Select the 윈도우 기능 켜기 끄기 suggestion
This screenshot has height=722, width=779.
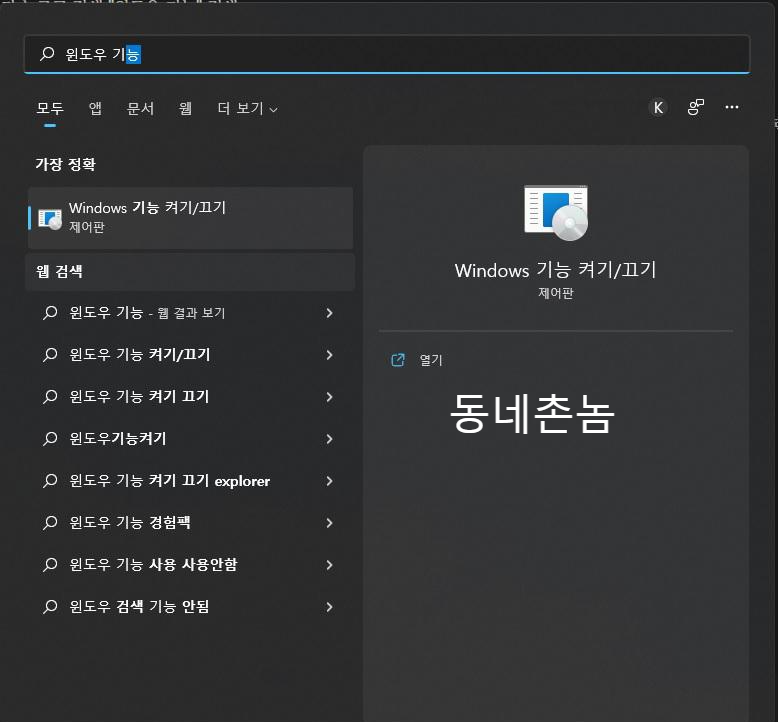191,397
